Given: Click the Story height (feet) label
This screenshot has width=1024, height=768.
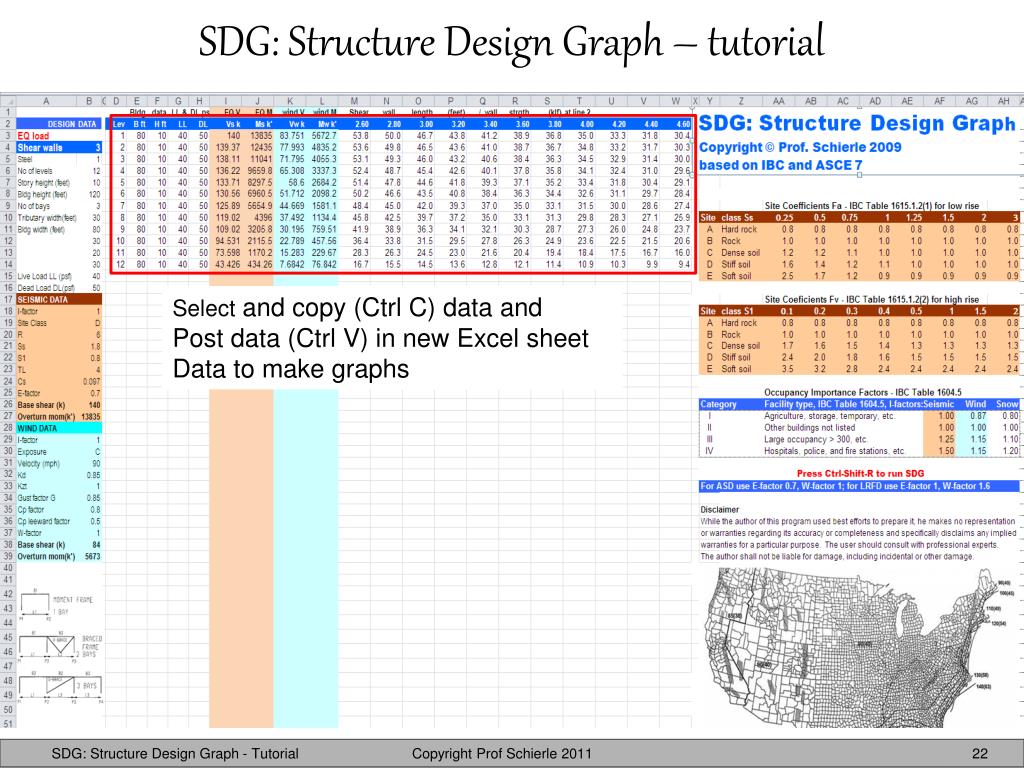Looking at the screenshot, I should [43, 183].
